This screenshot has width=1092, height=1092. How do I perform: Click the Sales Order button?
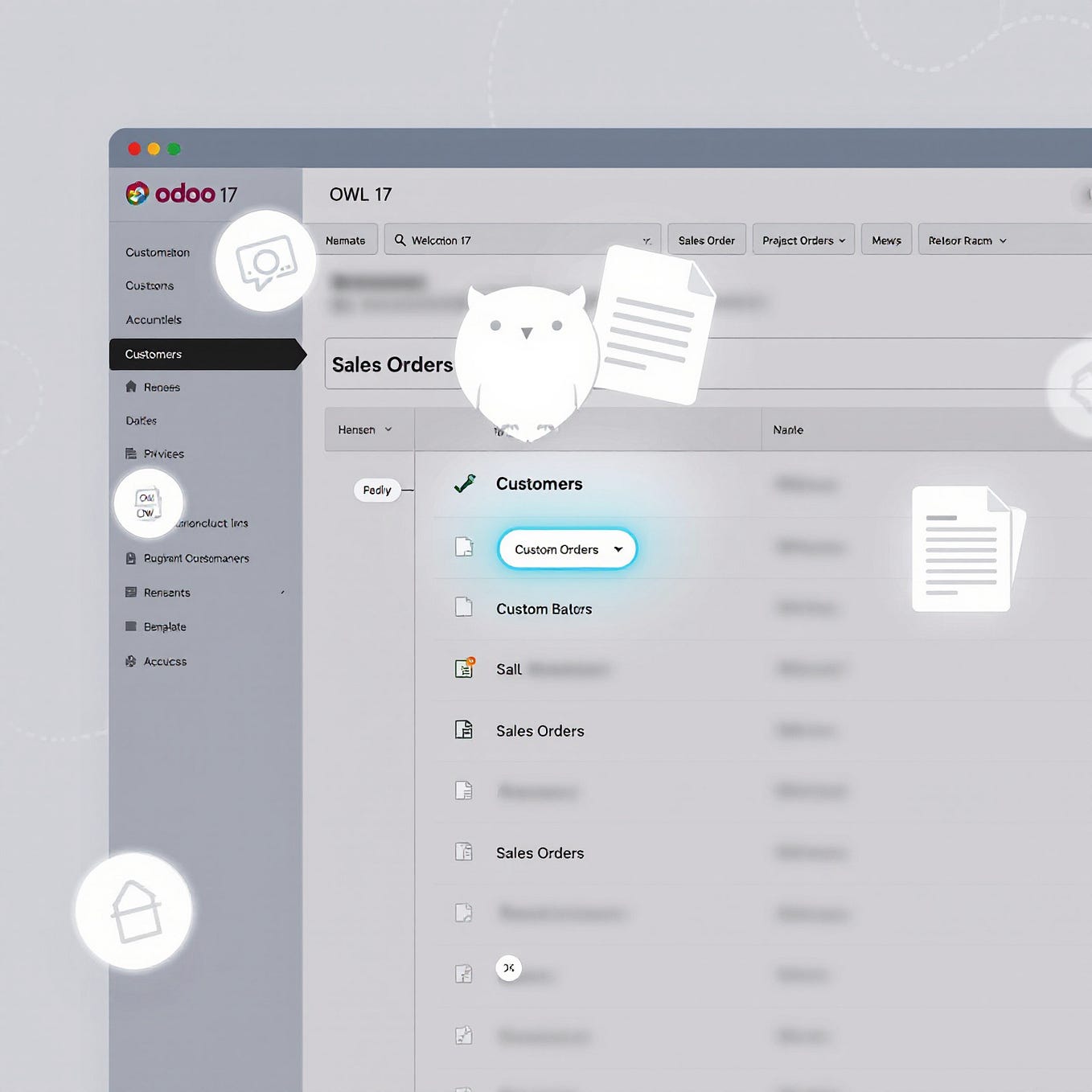click(x=706, y=240)
